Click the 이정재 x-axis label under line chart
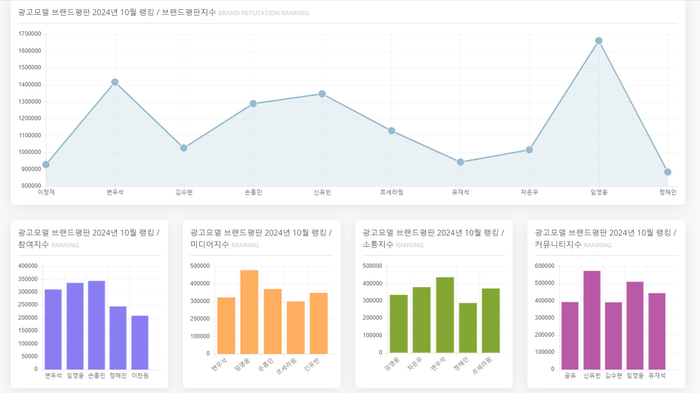 click(46, 192)
